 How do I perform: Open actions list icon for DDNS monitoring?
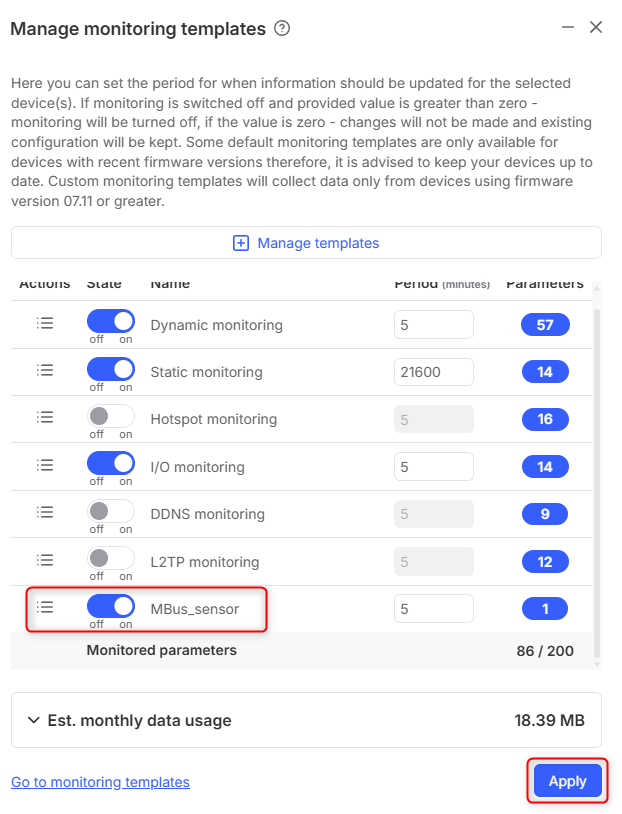[44, 513]
